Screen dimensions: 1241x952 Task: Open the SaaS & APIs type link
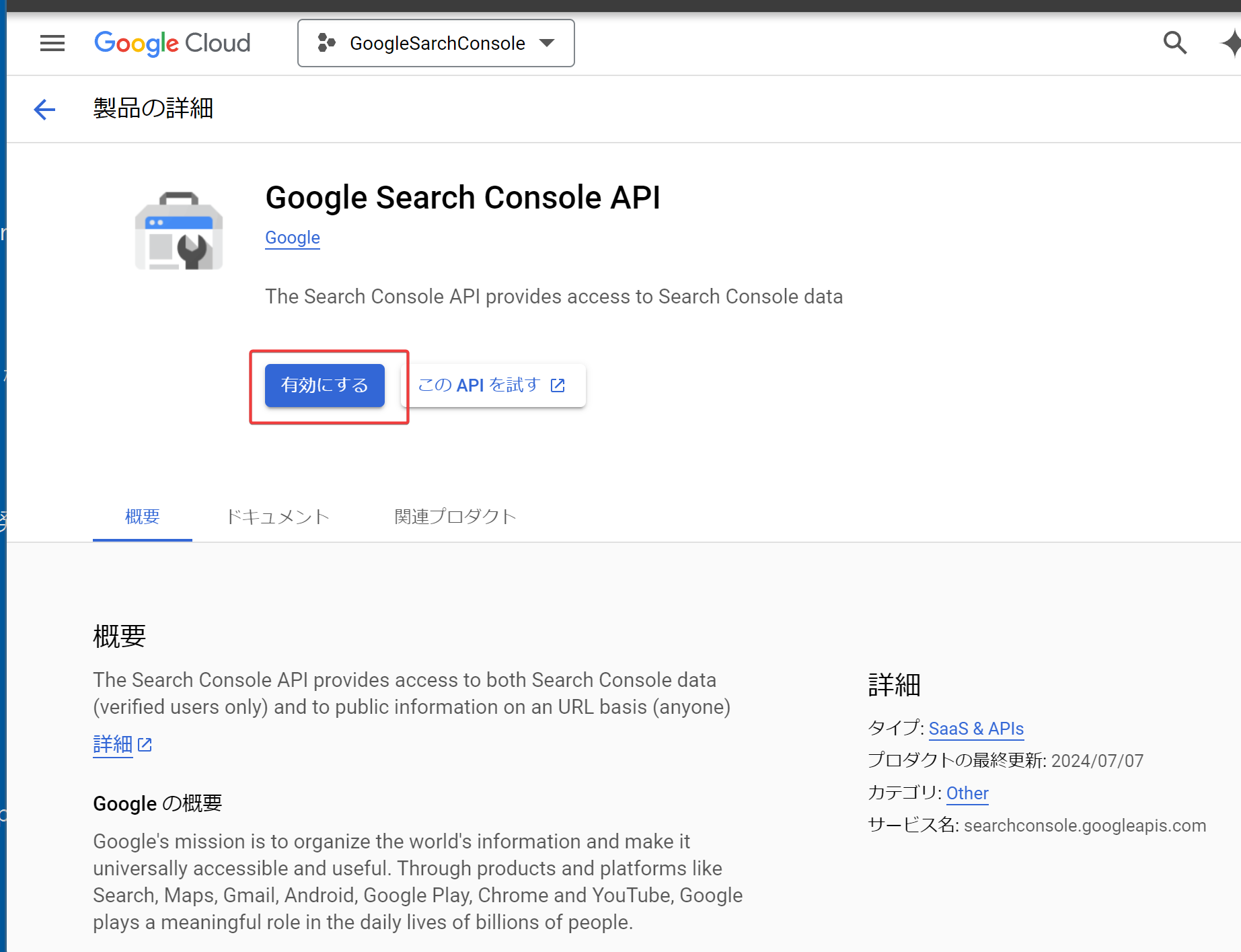tap(976, 729)
